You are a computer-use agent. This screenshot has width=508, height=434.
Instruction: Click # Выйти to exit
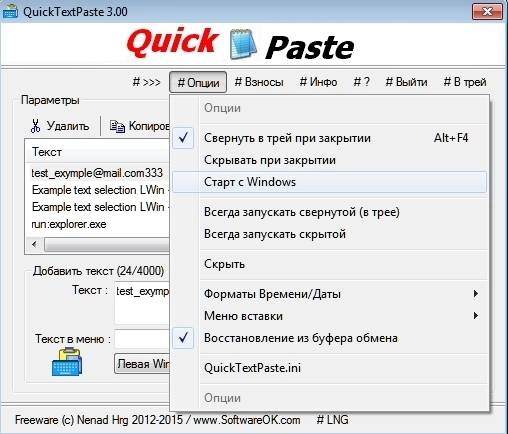(x=406, y=82)
